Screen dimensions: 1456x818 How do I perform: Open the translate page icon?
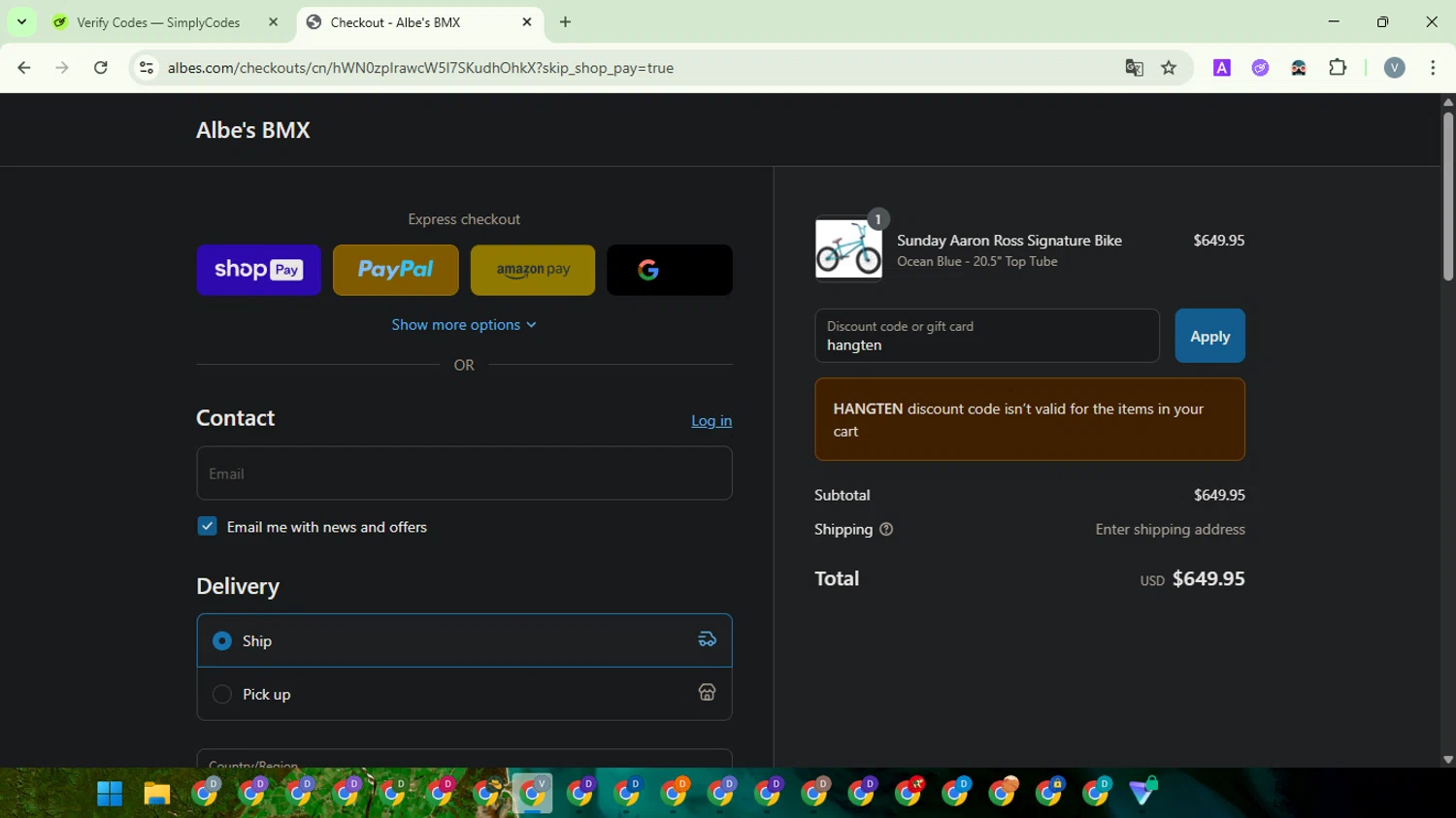(x=1134, y=68)
